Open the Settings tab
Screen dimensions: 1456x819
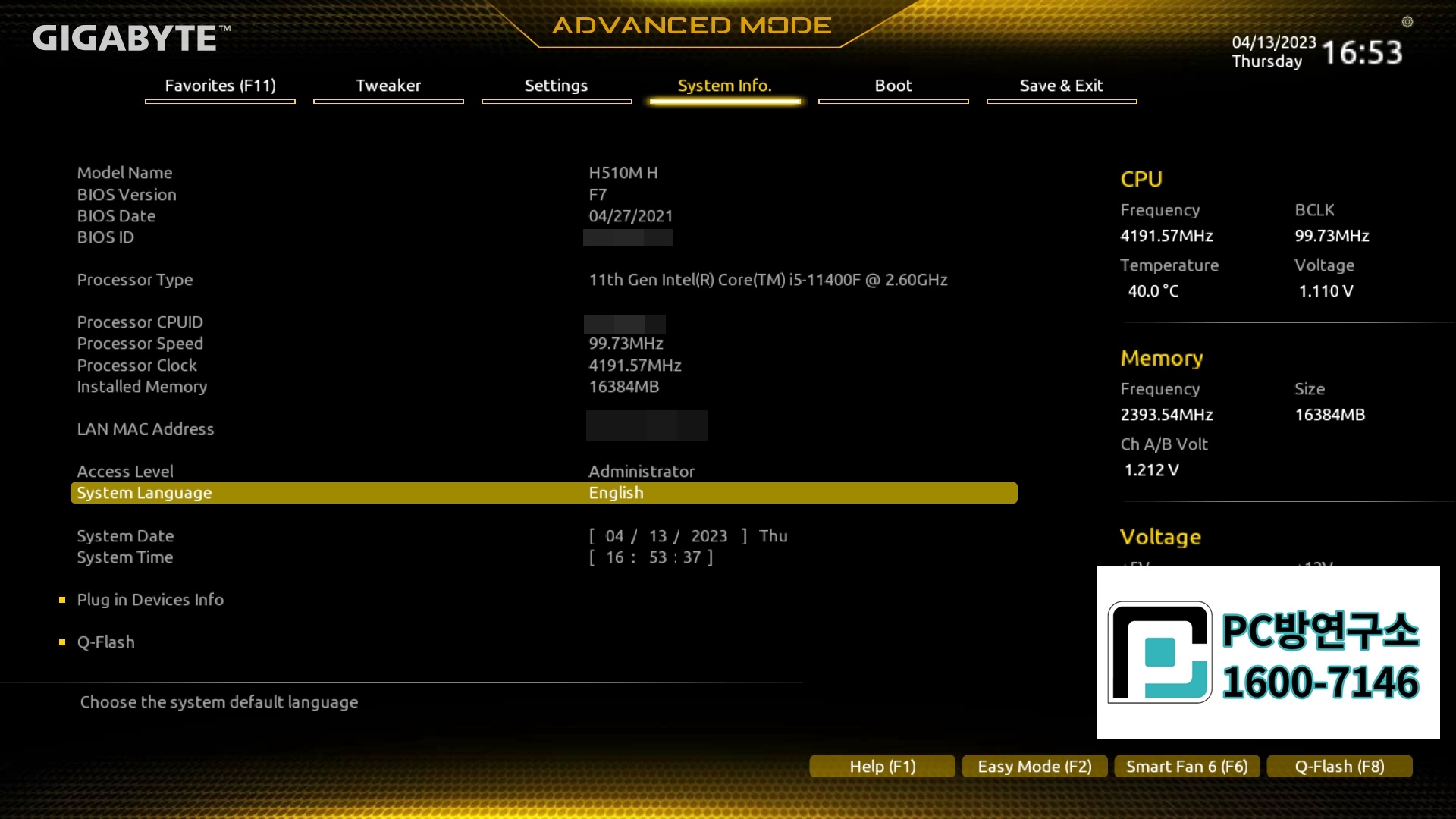click(556, 86)
